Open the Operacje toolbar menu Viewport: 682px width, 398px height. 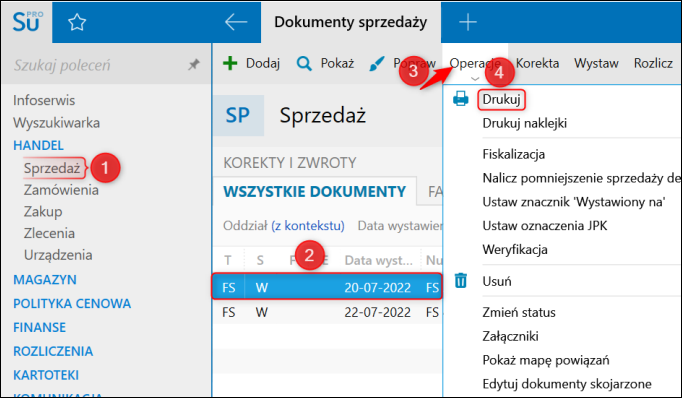[x=475, y=64]
